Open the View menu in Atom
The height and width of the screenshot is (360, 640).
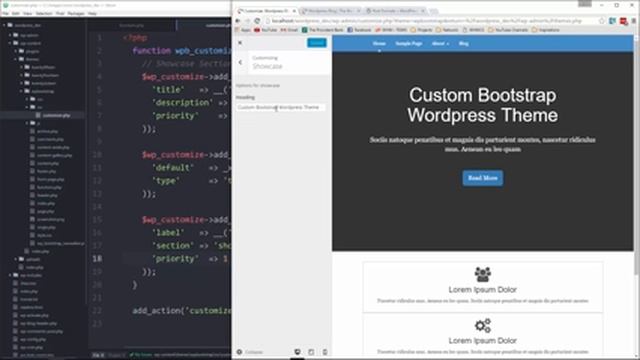pyautogui.click(x=28, y=13)
